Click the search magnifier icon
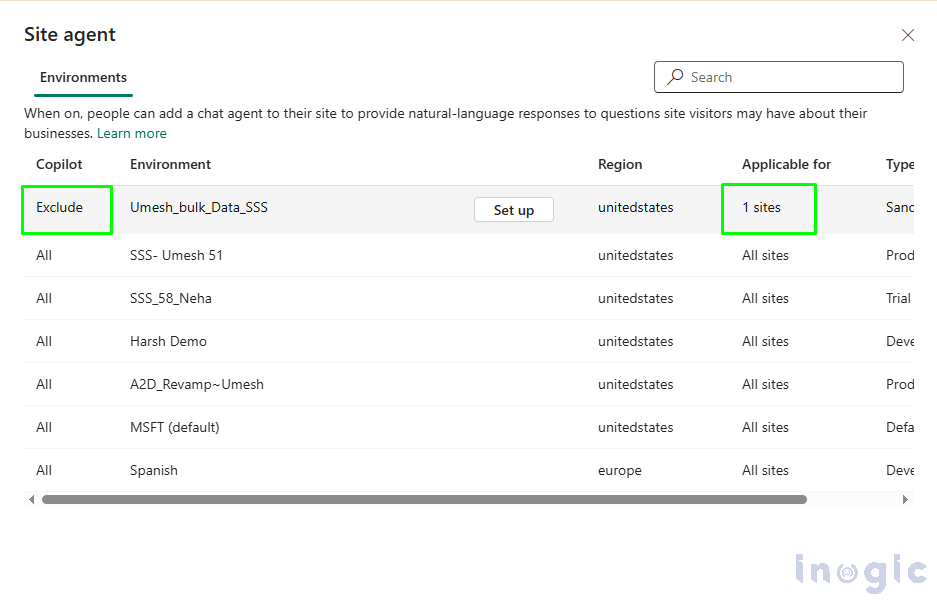This screenshot has height=605, width=937. [675, 77]
